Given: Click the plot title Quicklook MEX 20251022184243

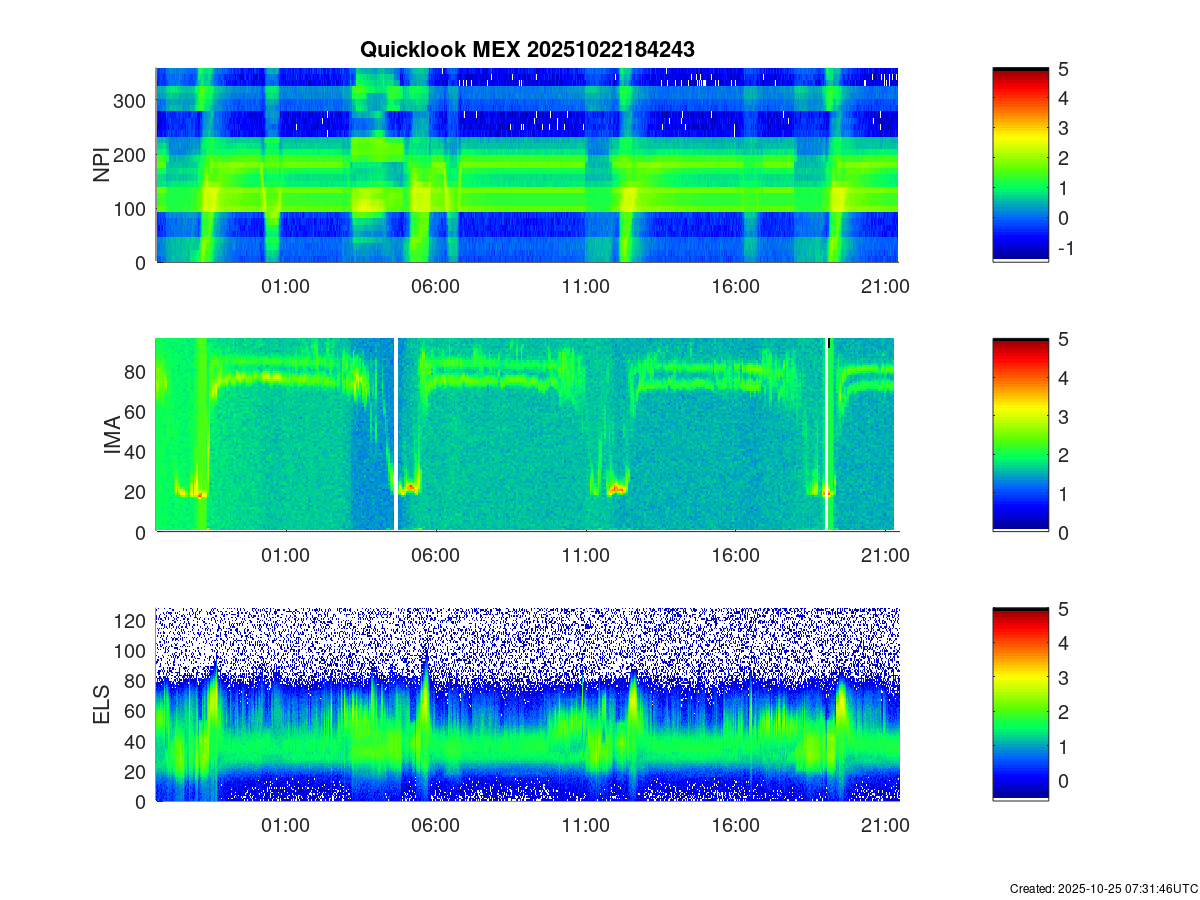Looking at the screenshot, I should tap(527, 49).
